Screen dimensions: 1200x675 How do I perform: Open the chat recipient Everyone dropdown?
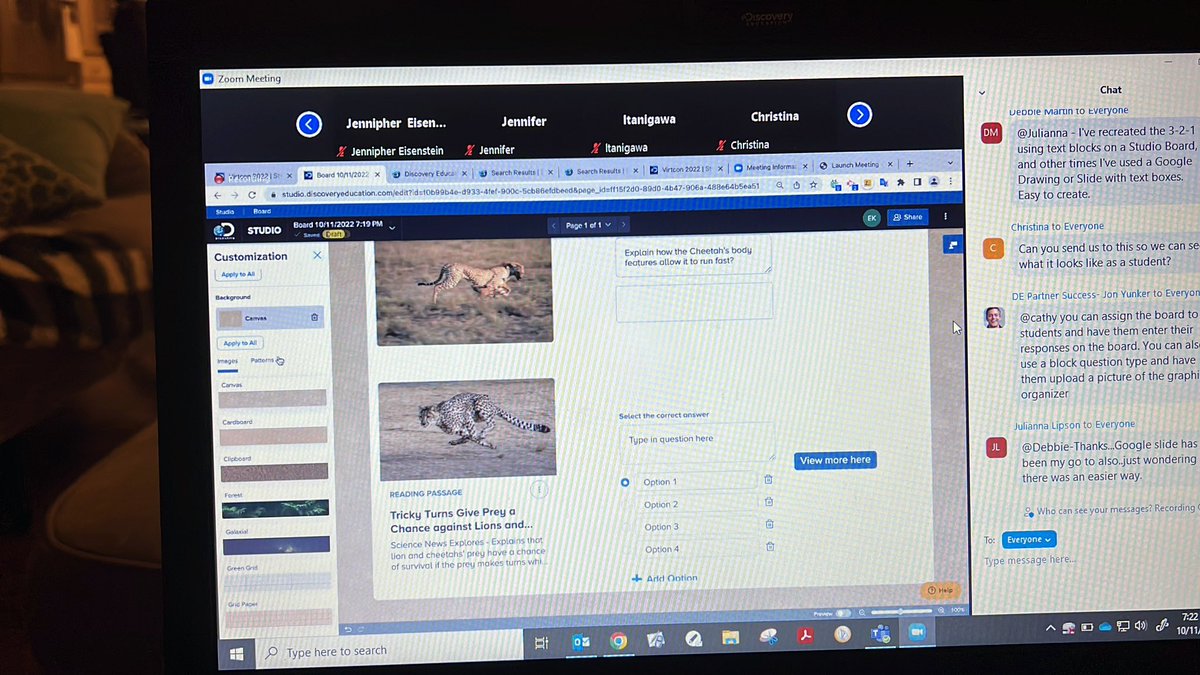[1029, 540]
